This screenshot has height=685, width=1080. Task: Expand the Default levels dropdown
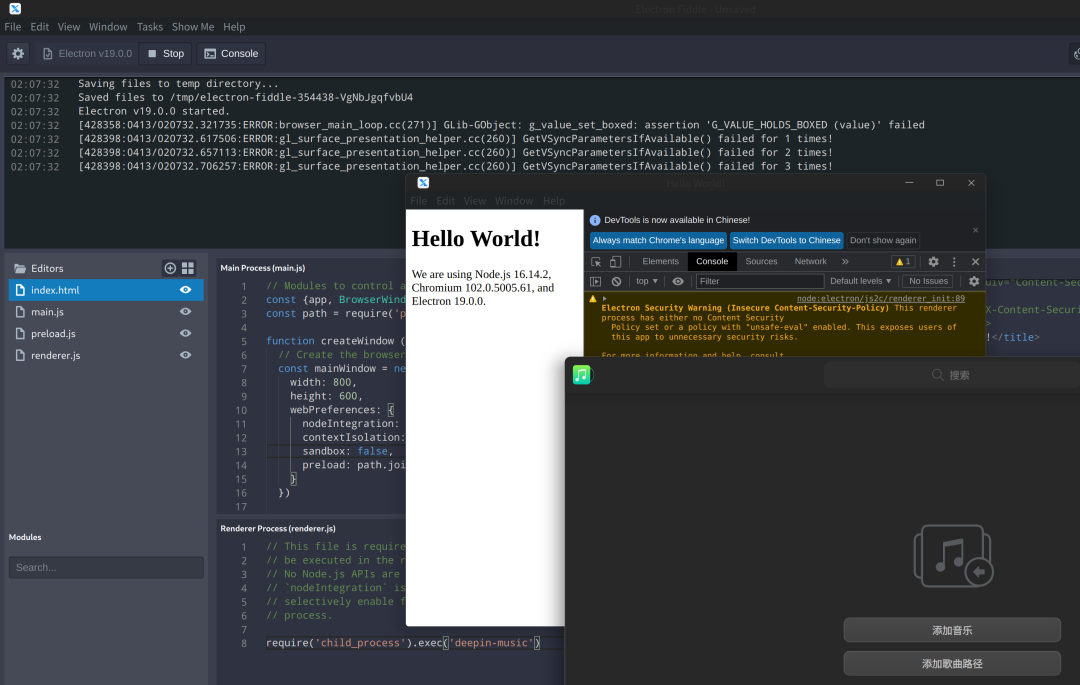click(860, 281)
